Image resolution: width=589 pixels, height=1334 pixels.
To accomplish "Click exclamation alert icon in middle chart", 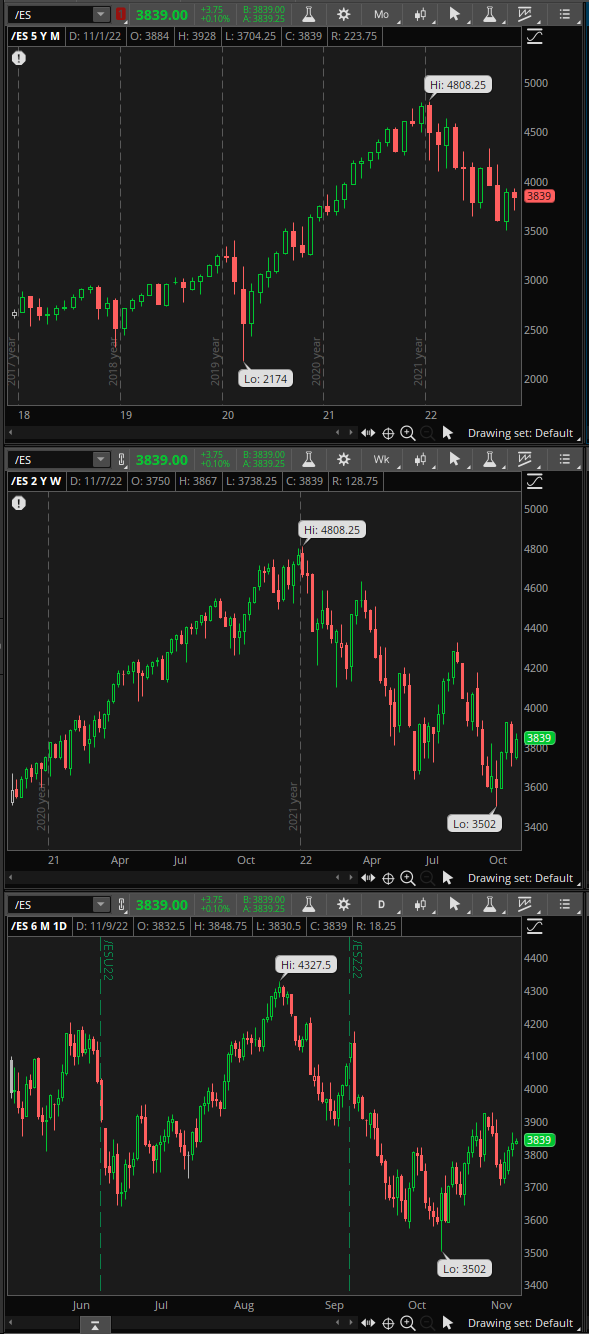I will coord(20,503).
